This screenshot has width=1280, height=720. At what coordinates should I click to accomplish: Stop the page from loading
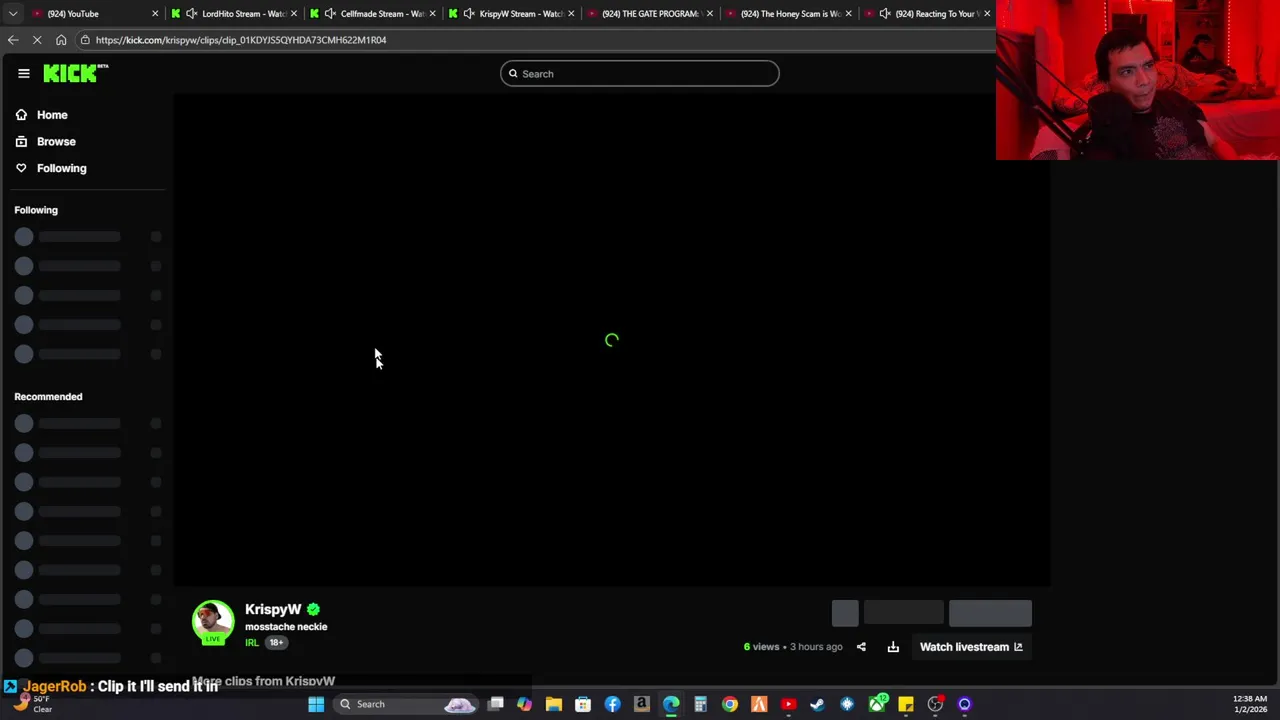point(37,40)
